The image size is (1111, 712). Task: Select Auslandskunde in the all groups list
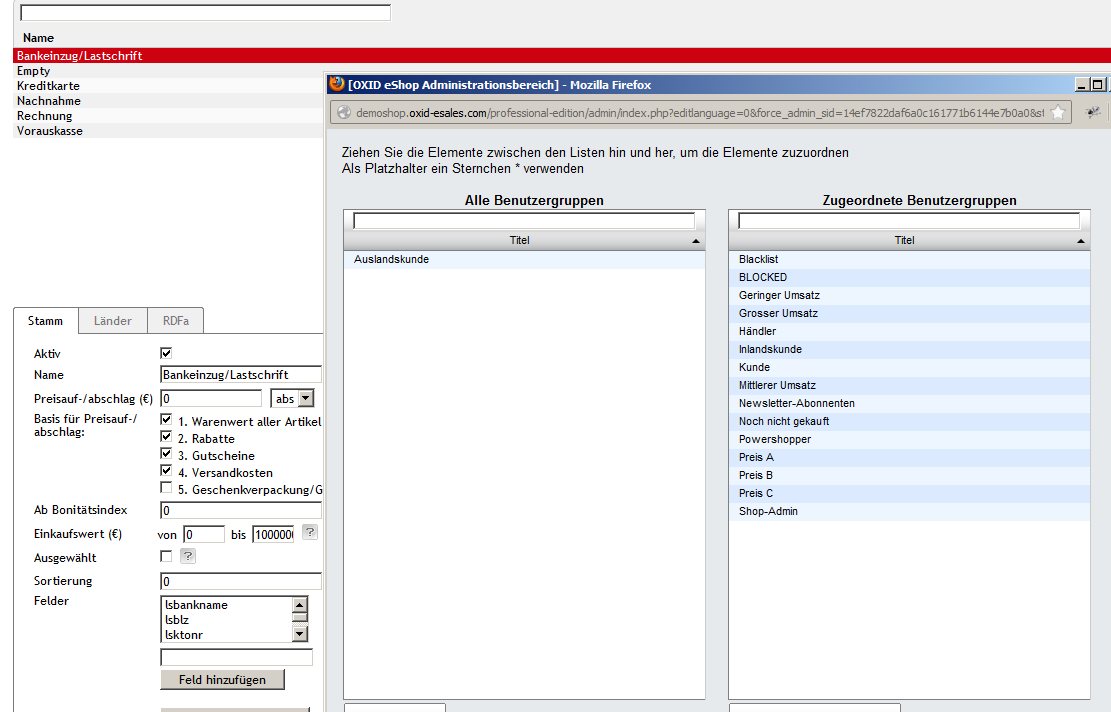coord(391,260)
